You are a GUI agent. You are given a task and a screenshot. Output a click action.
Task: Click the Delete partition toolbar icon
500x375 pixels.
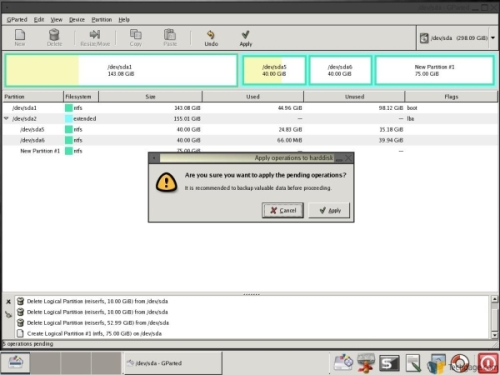pos(54,37)
